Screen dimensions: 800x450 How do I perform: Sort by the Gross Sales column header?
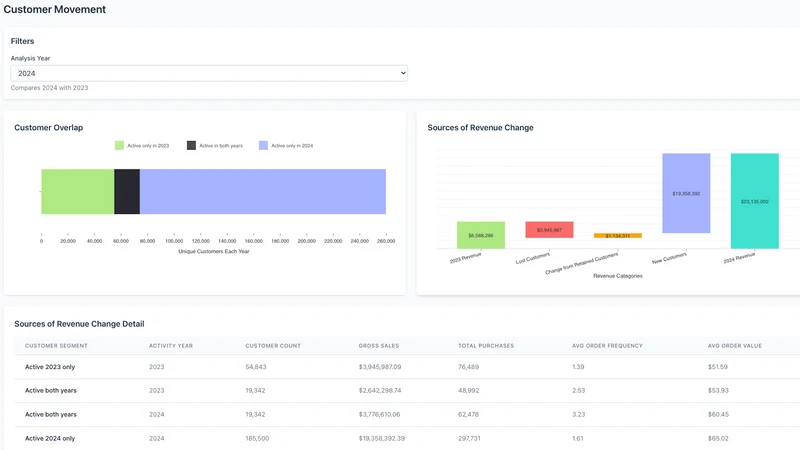pyautogui.click(x=379, y=346)
